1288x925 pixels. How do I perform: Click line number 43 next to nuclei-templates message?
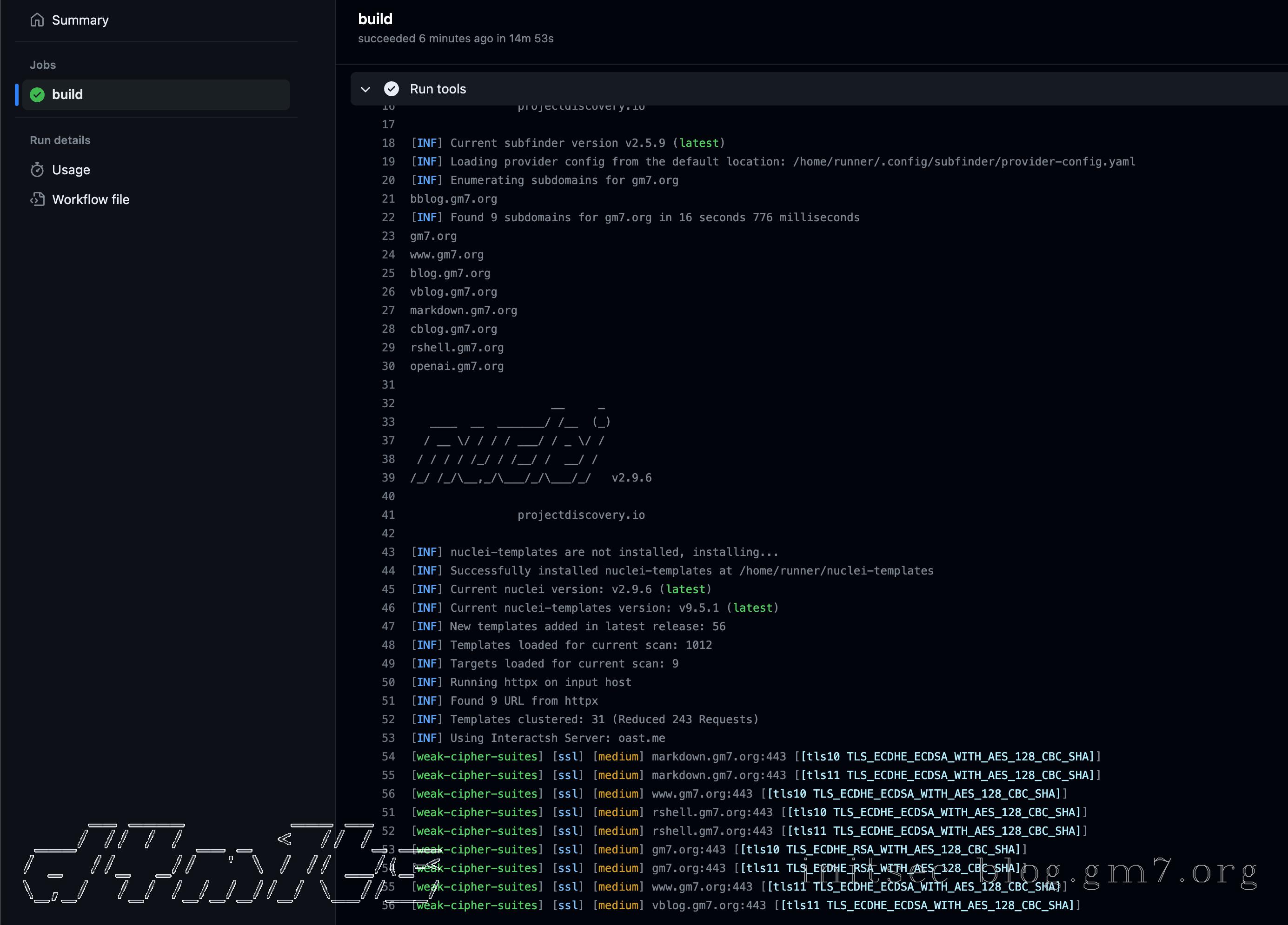pyautogui.click(x=388, y=552)
